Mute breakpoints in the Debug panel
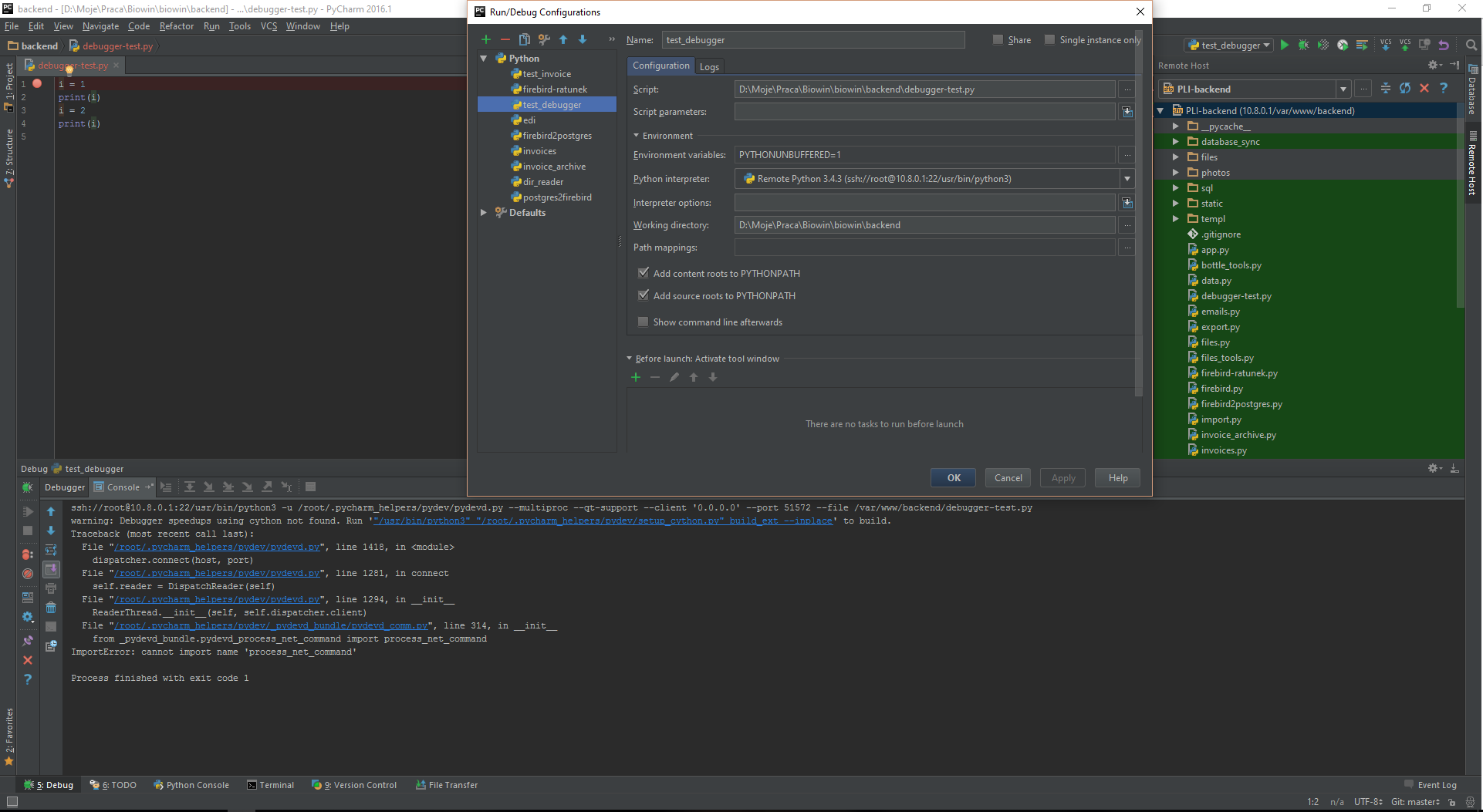The height and width of the screenshot is (812, 1483). coord(28,574)
